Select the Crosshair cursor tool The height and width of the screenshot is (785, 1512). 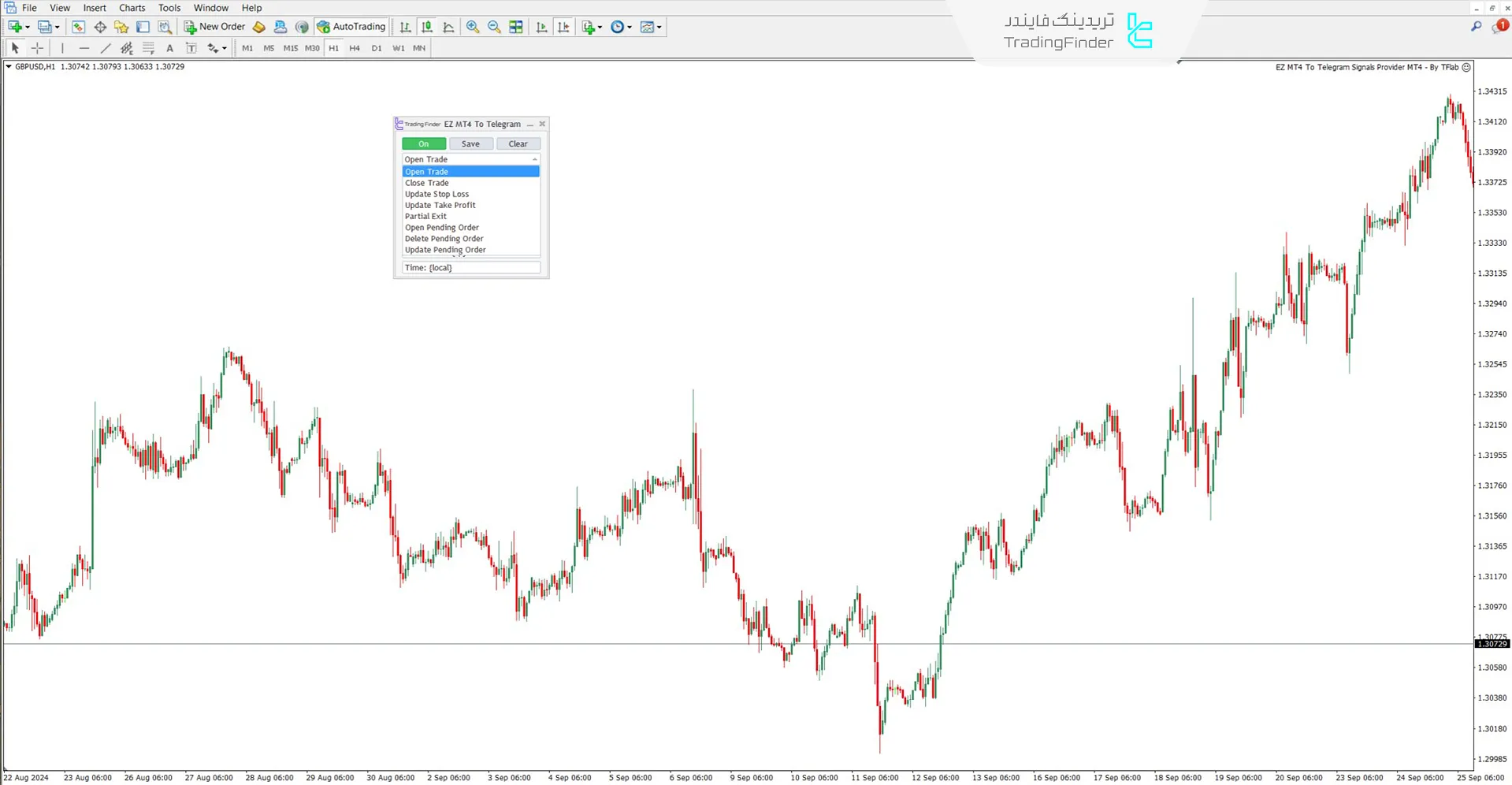coord(37,48)
